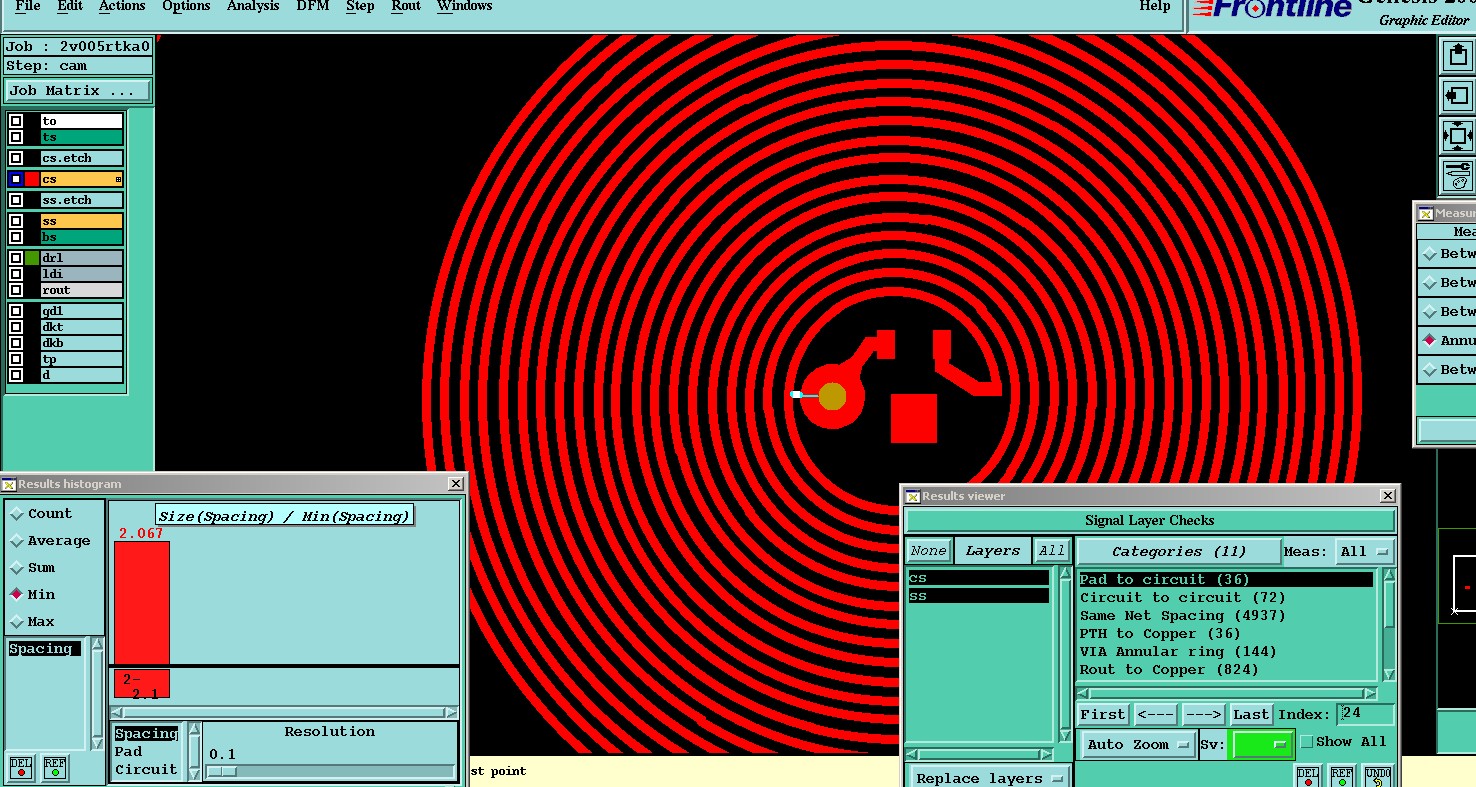Image resolution: width=1476 pixels, height=787 pixels.
Task: Click REF icon in Results histogram
Action: [55, 768]
